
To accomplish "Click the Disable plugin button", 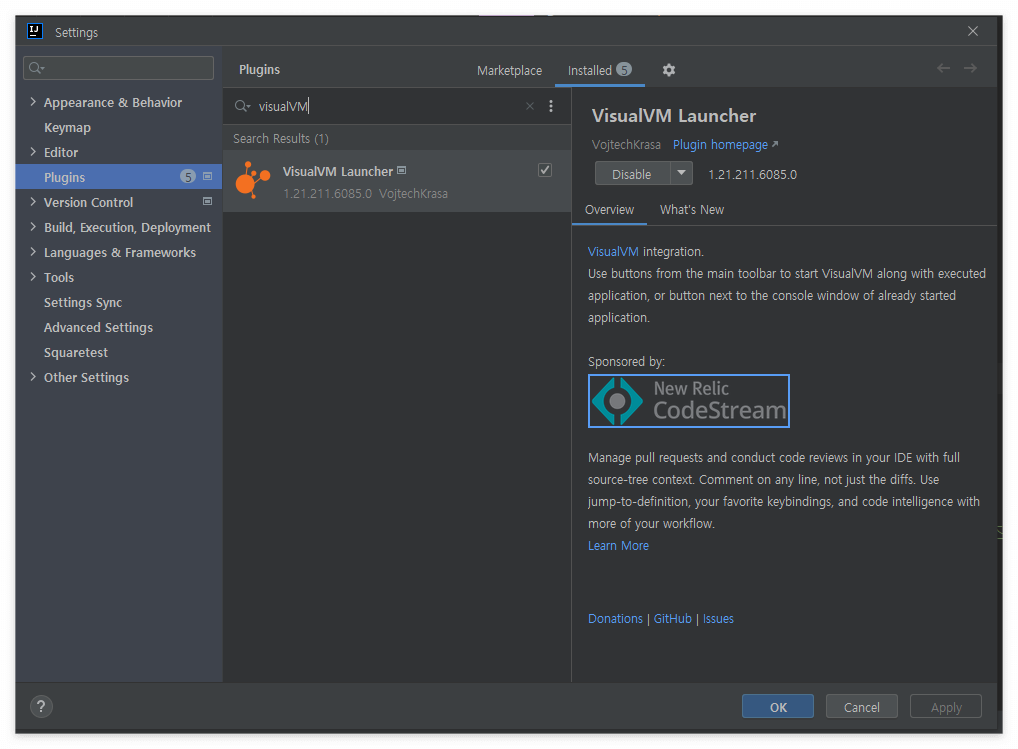I will click(632, 173).
